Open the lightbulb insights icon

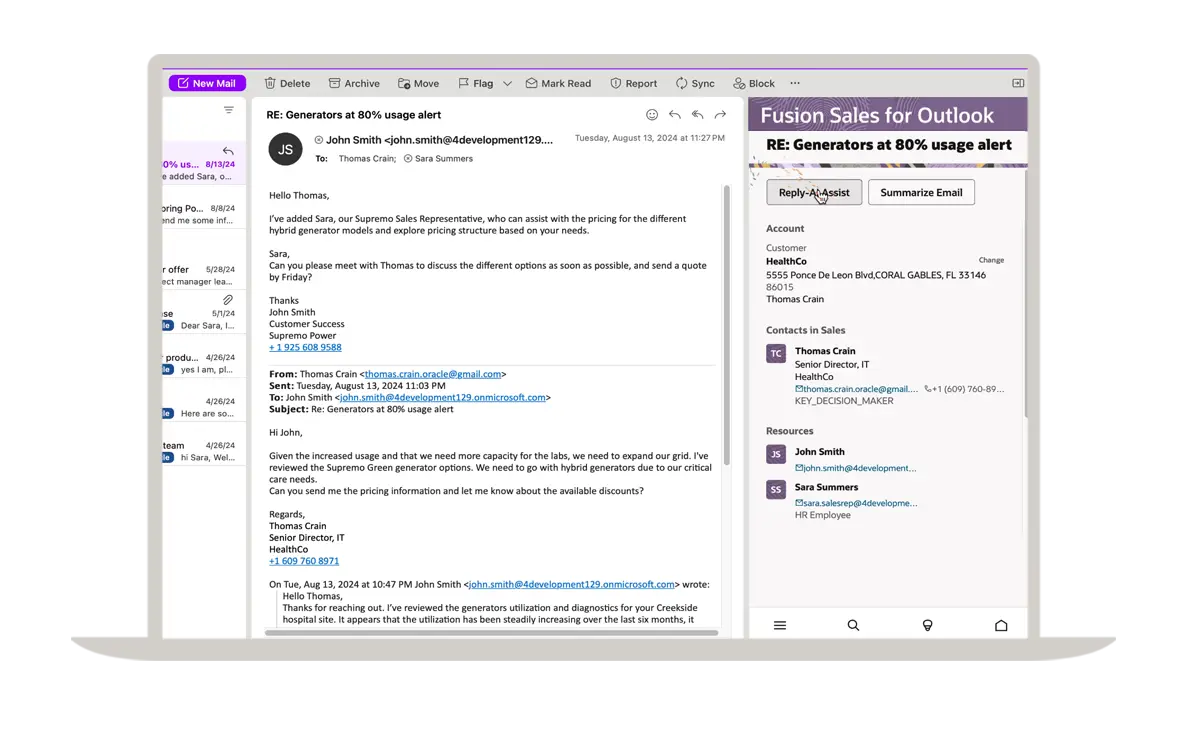click(927, 625)
